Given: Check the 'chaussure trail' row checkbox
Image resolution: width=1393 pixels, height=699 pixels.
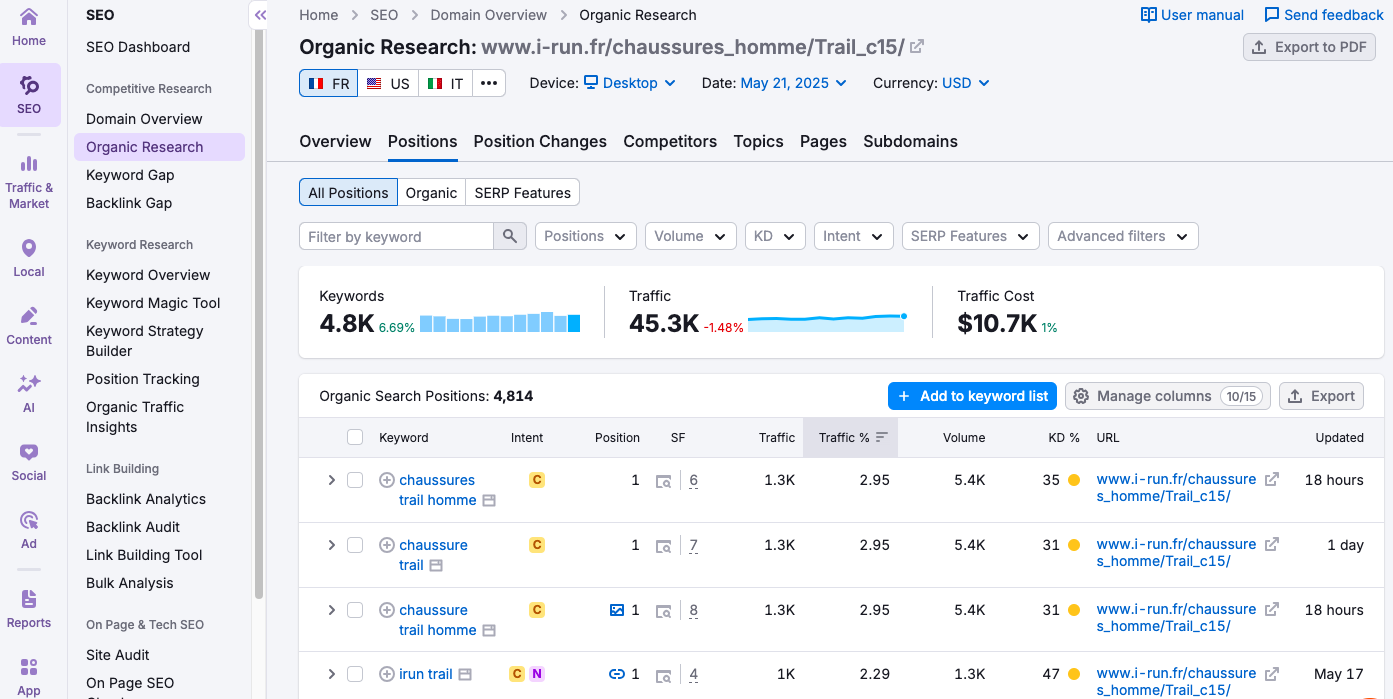Looking at the screenshot, I should click(355, 545).
